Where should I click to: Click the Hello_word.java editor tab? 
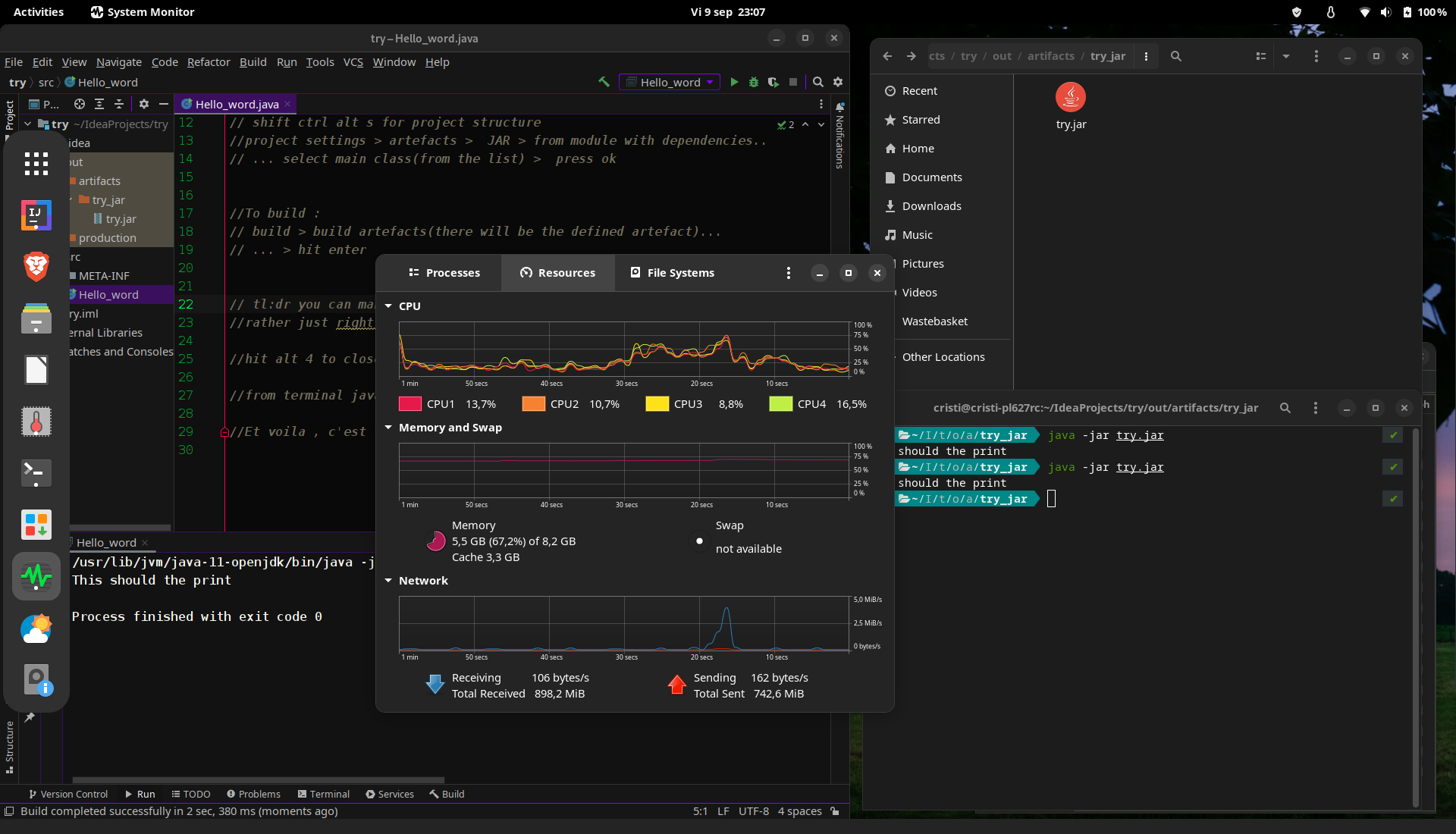click(236, 105)
